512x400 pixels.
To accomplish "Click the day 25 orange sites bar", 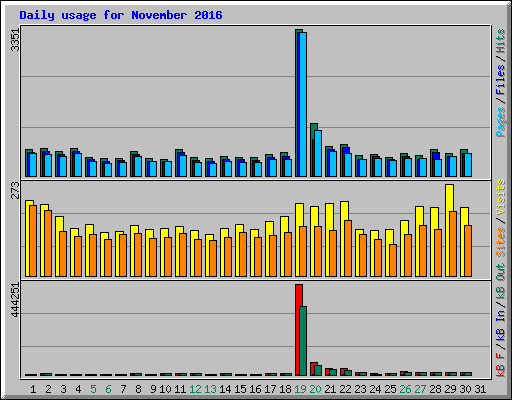I will pos(393,261).
